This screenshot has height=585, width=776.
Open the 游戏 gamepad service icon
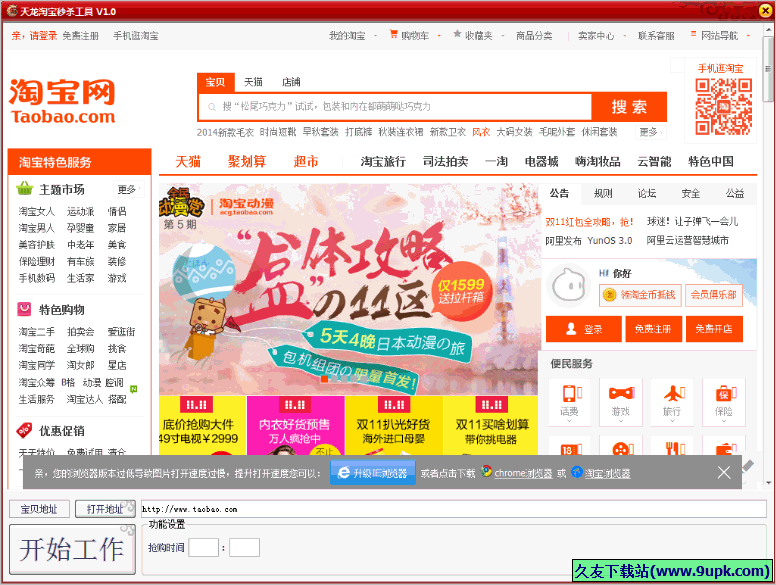(x=621, y=394)
